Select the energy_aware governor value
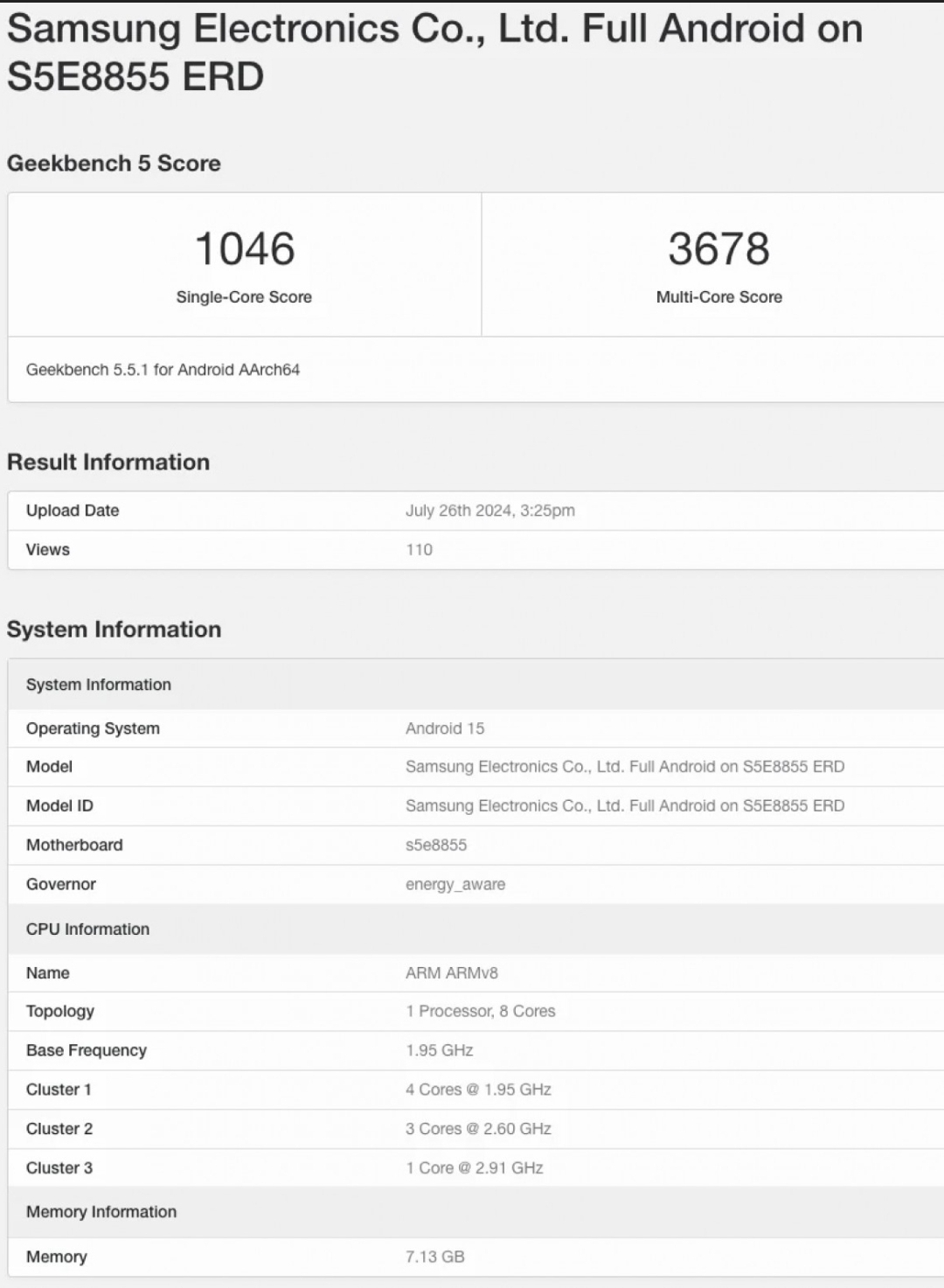The width and height of the screenshot is (944, 1288). [455, 885]
